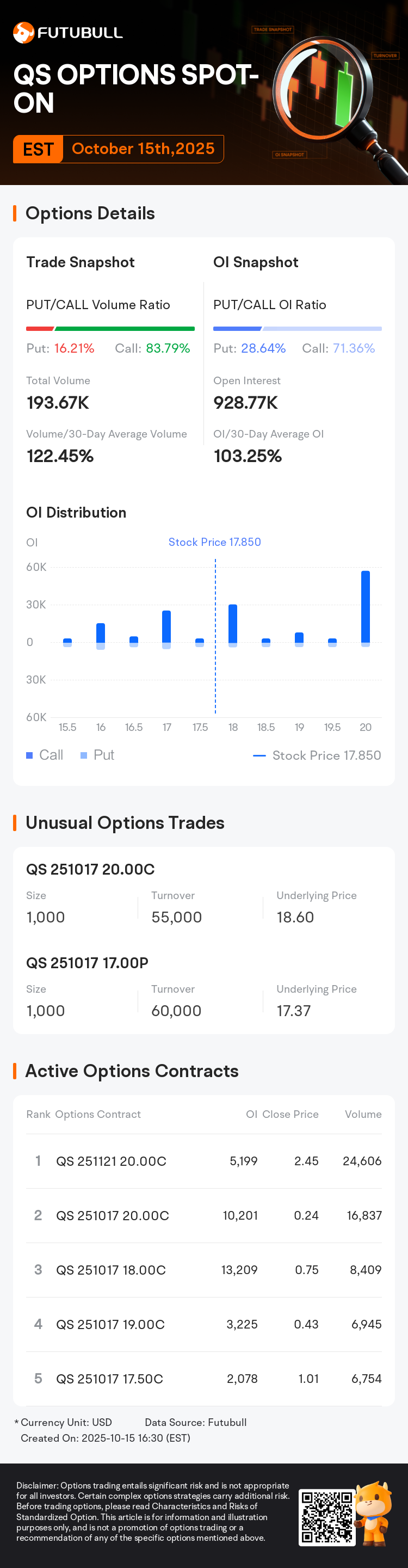The height and width of the screenshot is (1568, 408).
Task: Click the Futubull logo icon
Action: pyautogui.click(x=24, y=33)
